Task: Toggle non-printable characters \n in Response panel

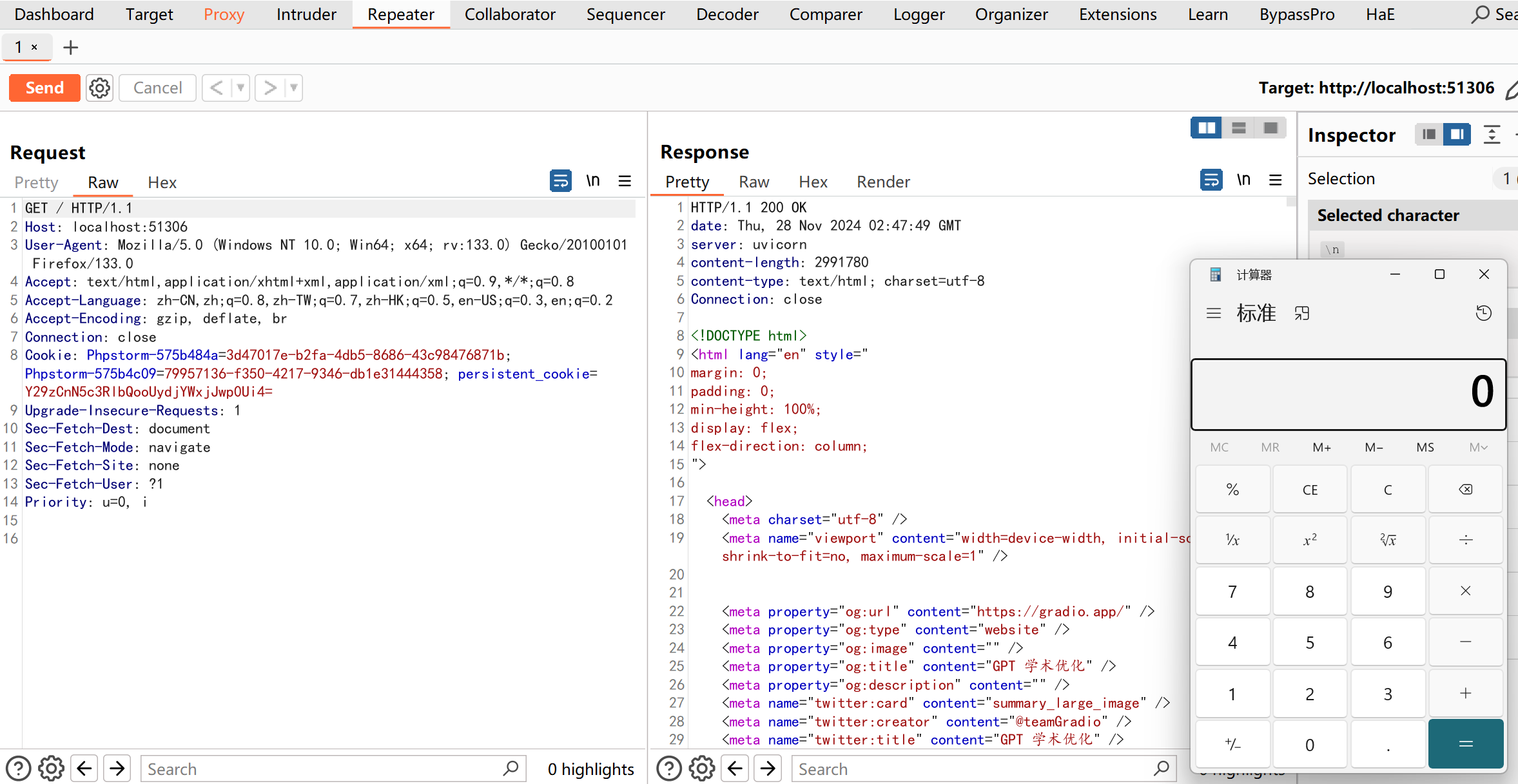Action: pyautogui.click(x=1243, y=180)
